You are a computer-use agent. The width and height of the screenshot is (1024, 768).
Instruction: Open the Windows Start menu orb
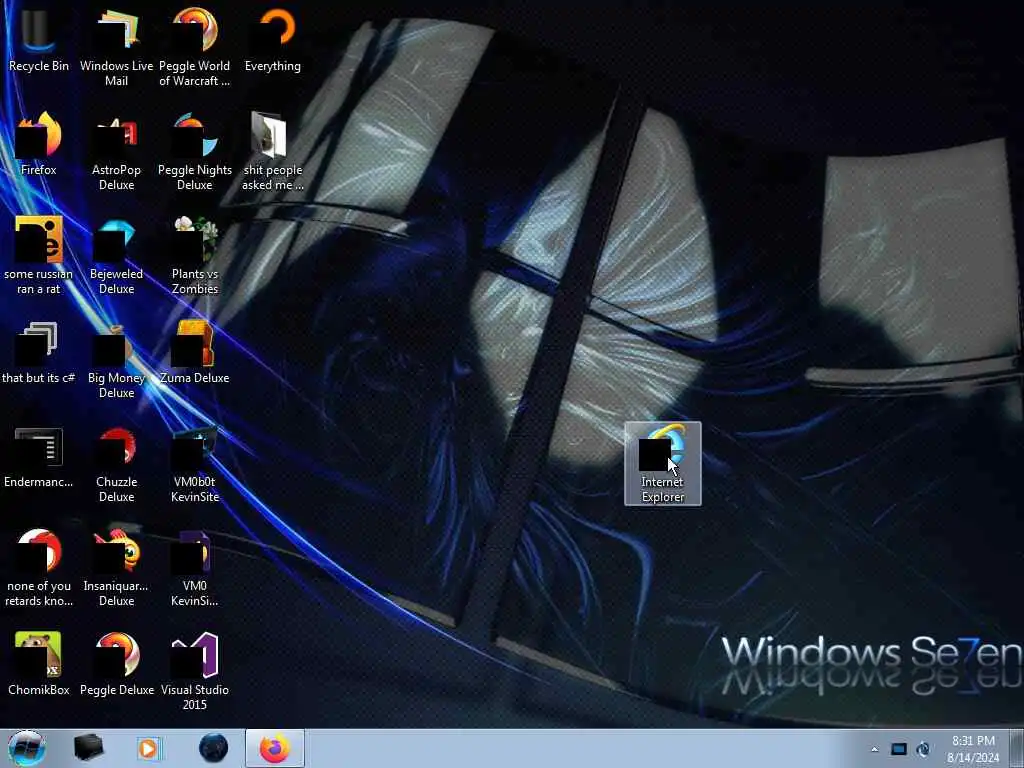(x=27, y=748)
